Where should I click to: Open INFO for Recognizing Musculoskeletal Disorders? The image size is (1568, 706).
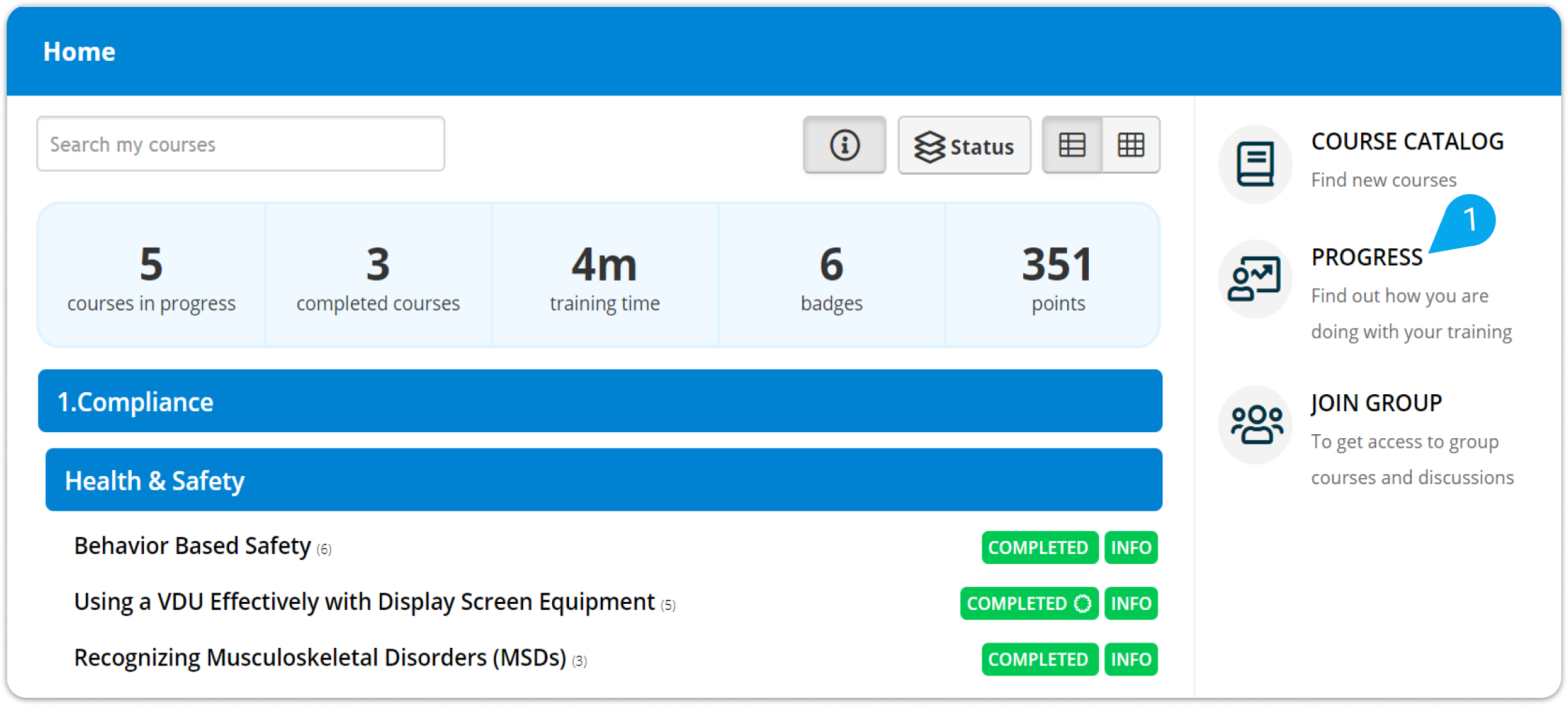coord(1131,659)
